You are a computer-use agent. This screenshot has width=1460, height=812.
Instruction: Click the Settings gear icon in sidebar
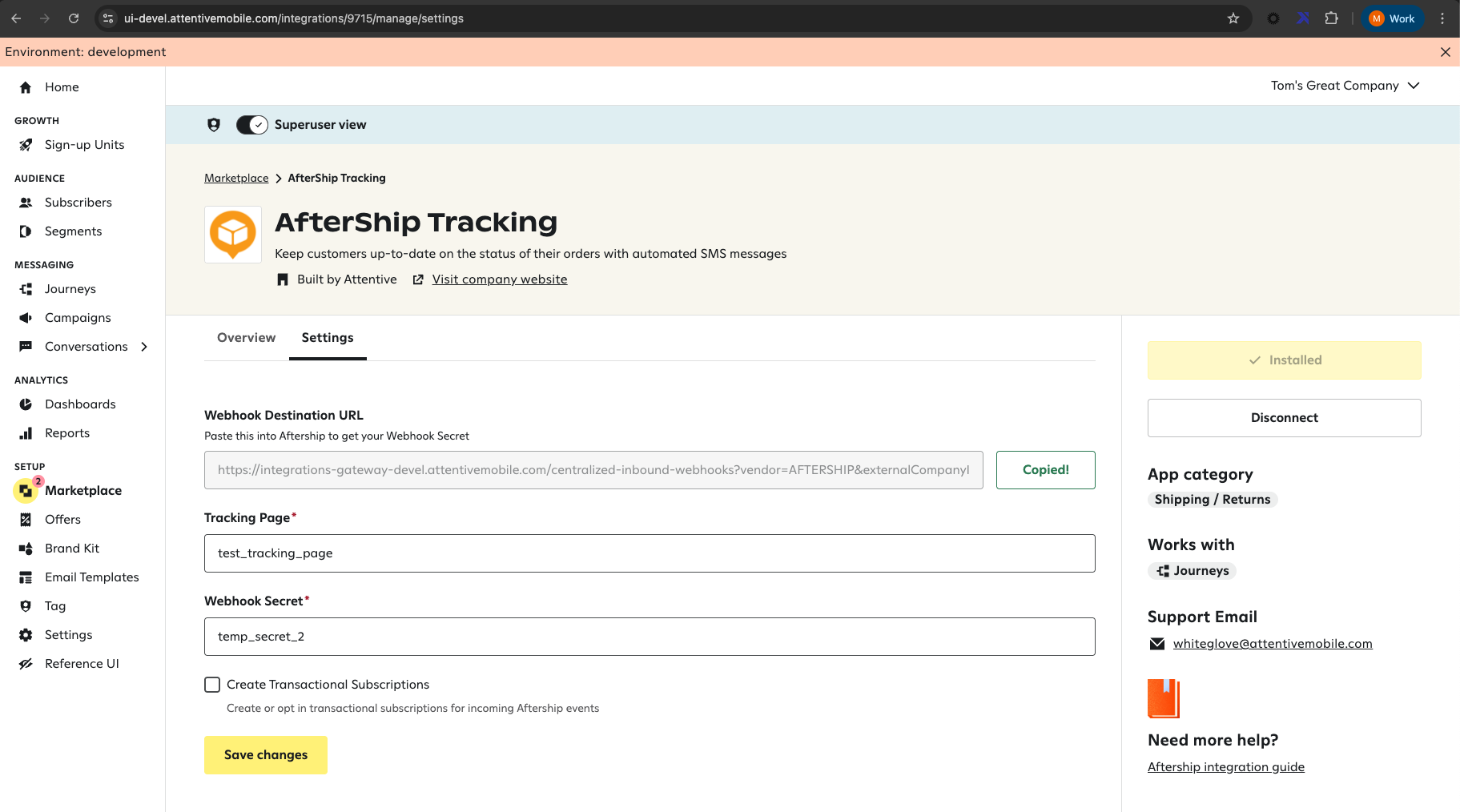point(26,635)
